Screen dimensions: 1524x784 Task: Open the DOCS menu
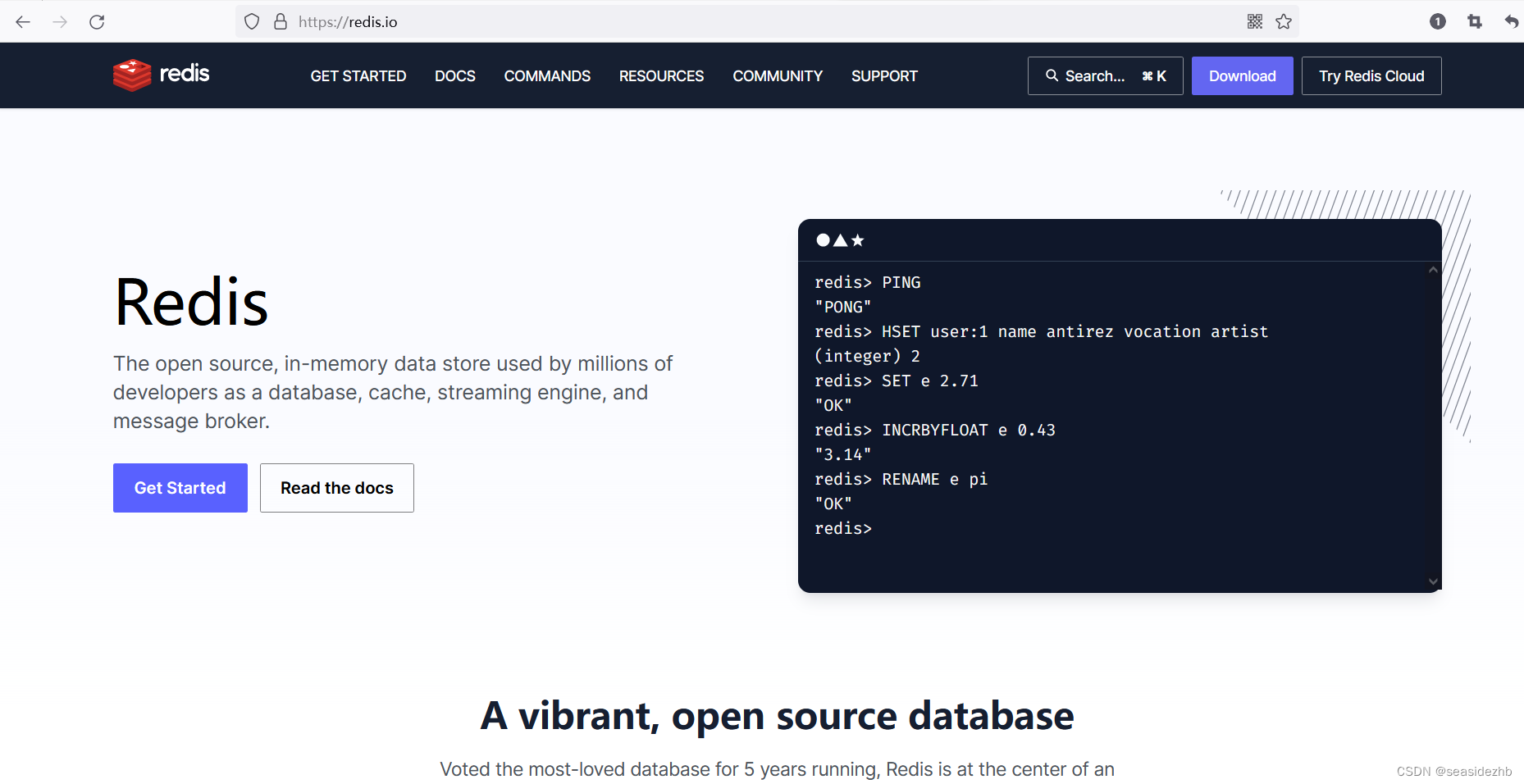(455, 76)
